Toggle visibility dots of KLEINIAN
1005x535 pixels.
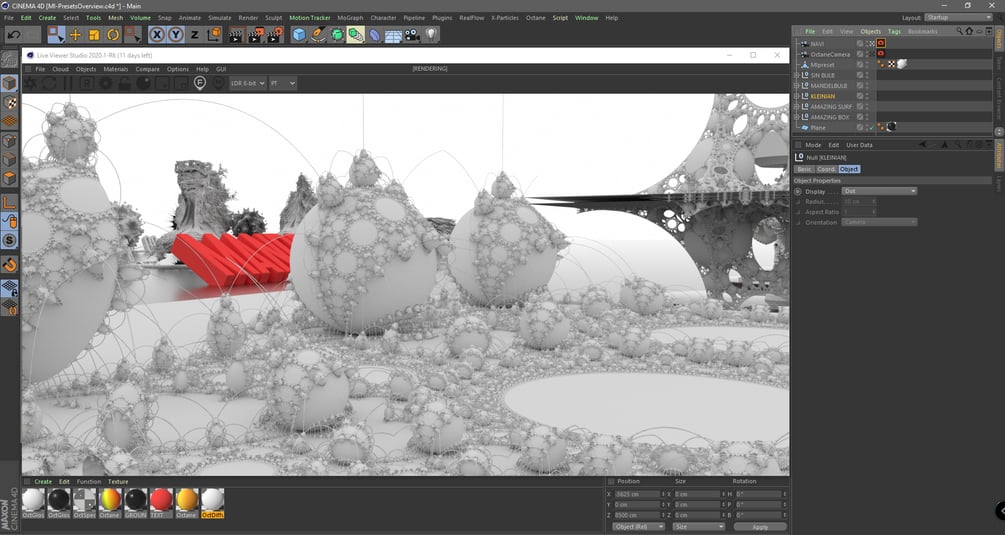coord(867,96)
